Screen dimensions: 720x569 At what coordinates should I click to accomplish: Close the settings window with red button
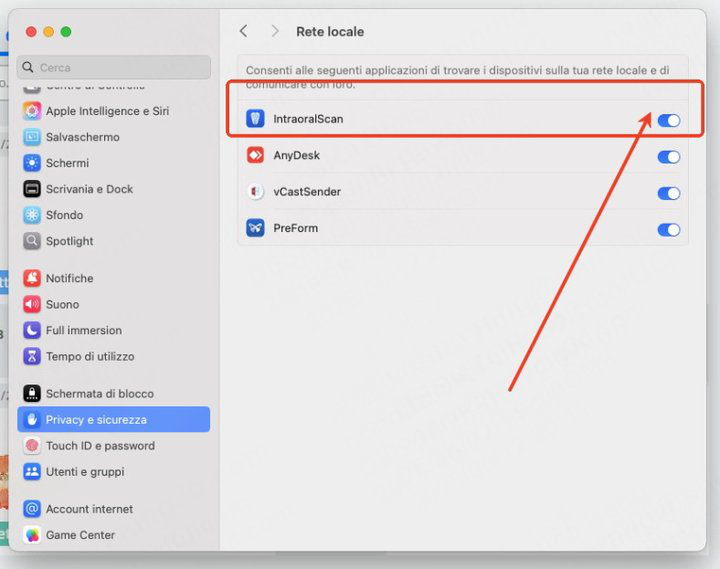pos(31,32)
